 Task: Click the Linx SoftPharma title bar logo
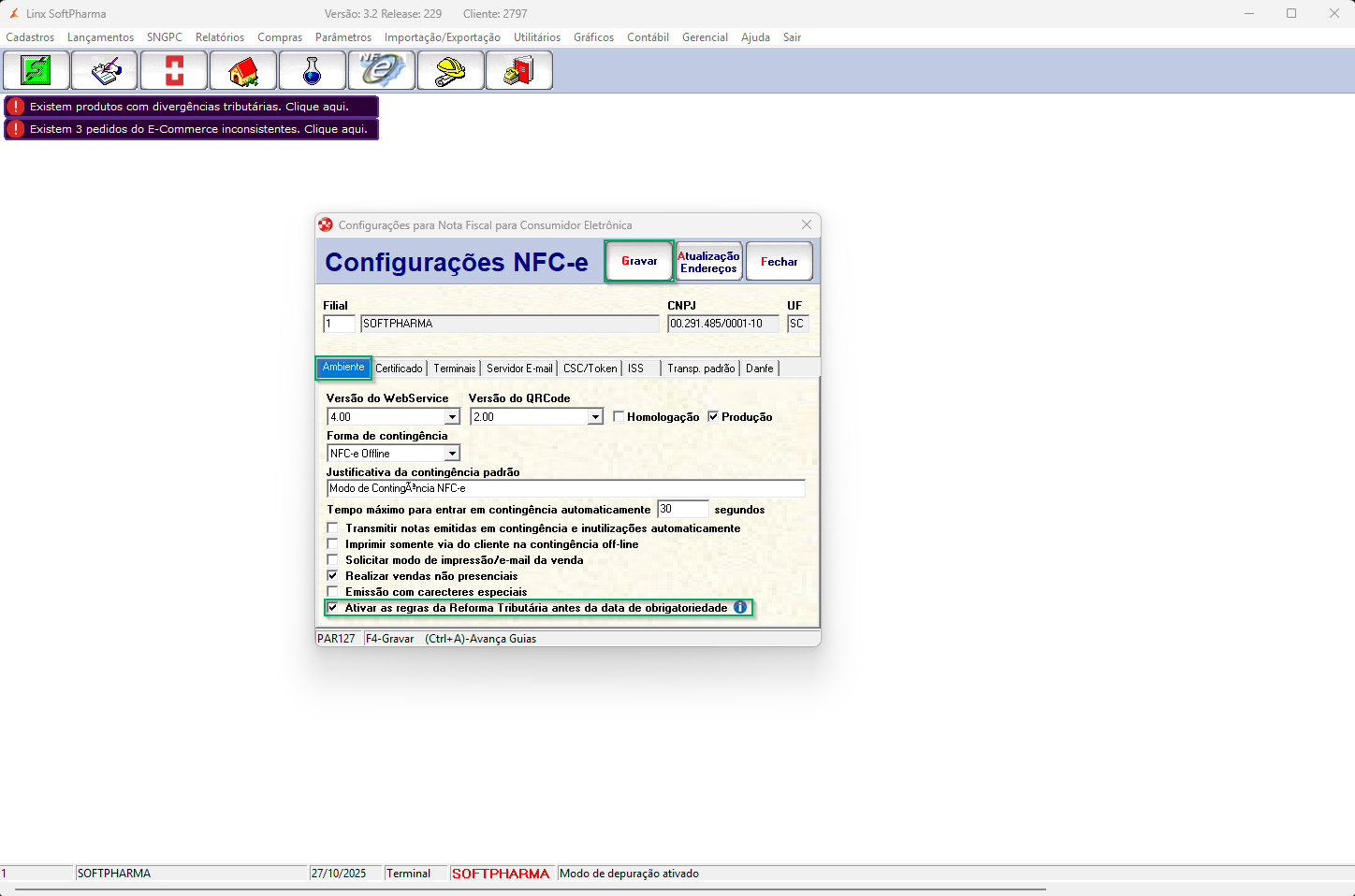coord(14,14)
